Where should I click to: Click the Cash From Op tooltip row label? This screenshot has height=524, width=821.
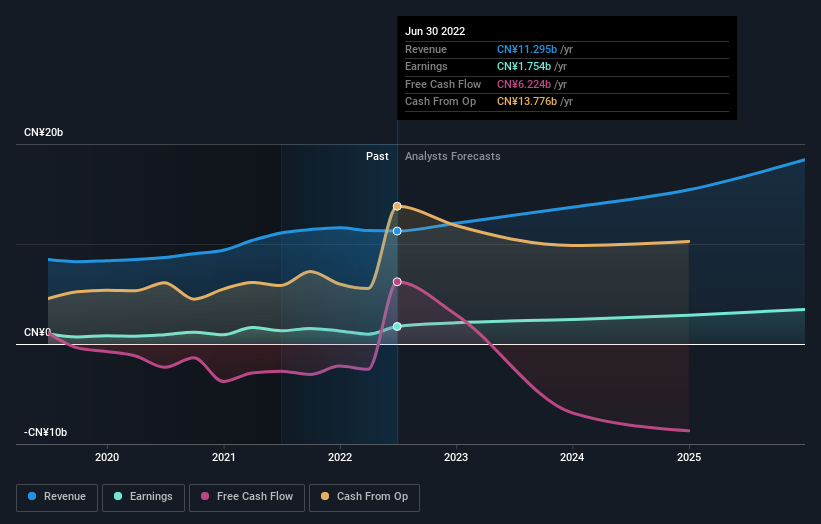[x=440, y=102]
